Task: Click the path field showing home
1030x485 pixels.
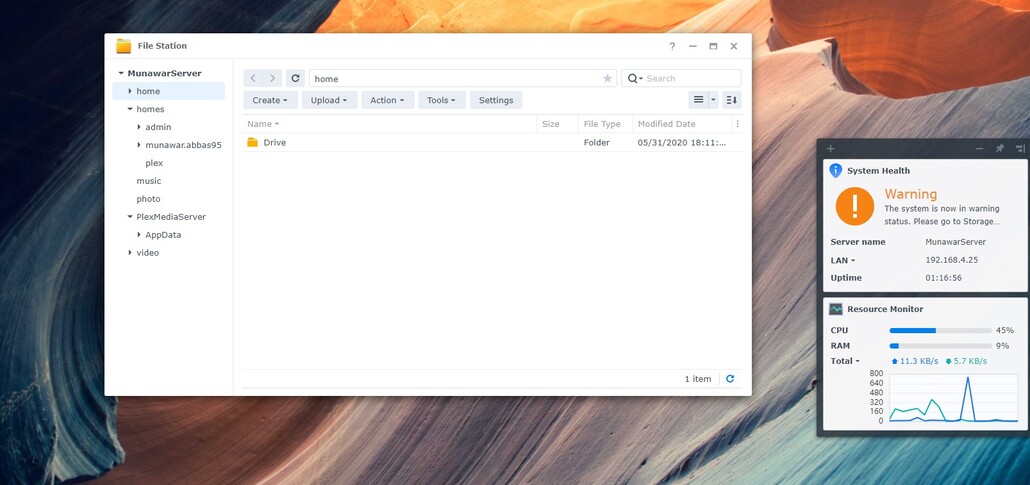Action: pos(463,78)
